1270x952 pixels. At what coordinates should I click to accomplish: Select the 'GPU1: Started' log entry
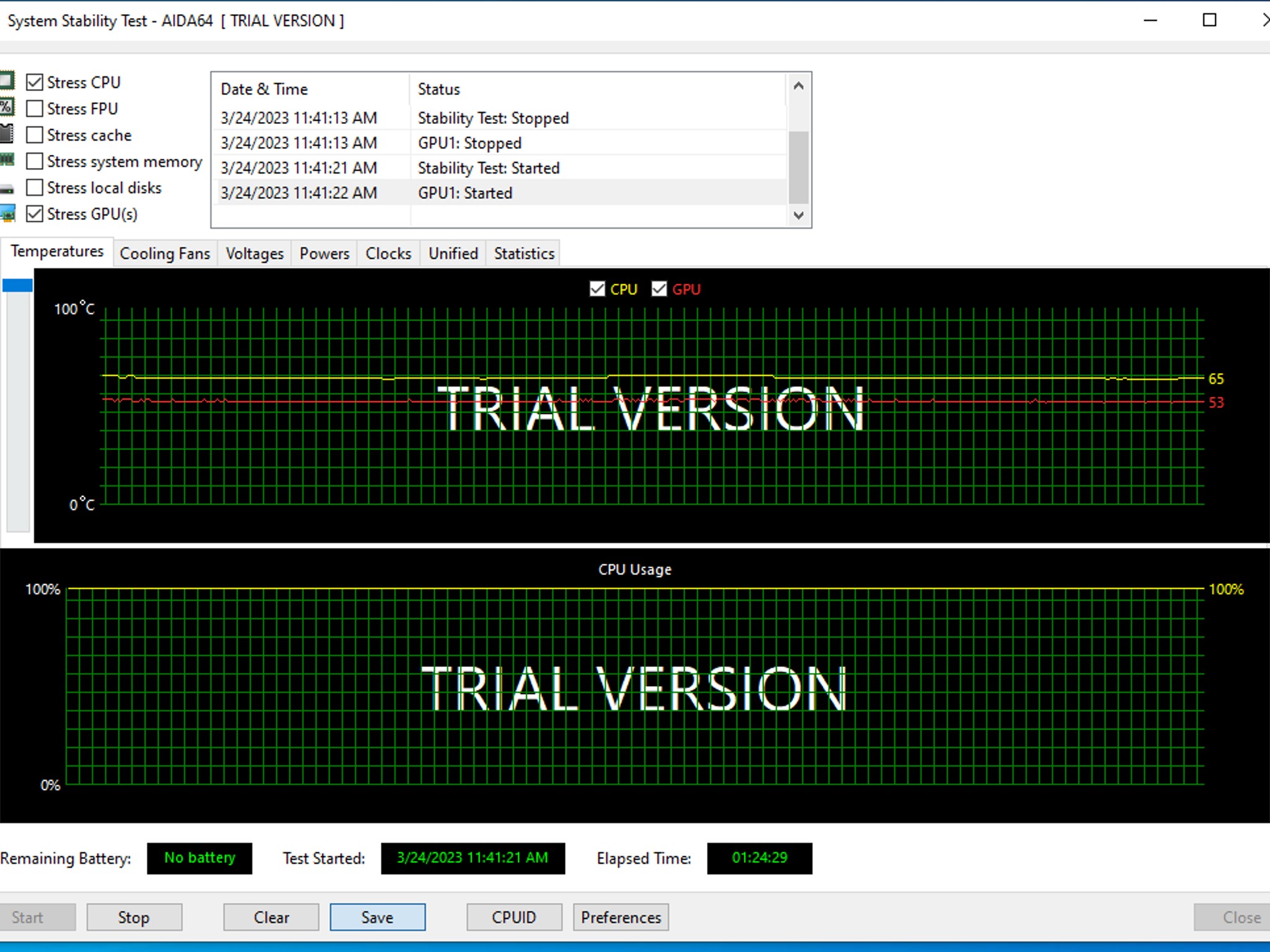500,193
